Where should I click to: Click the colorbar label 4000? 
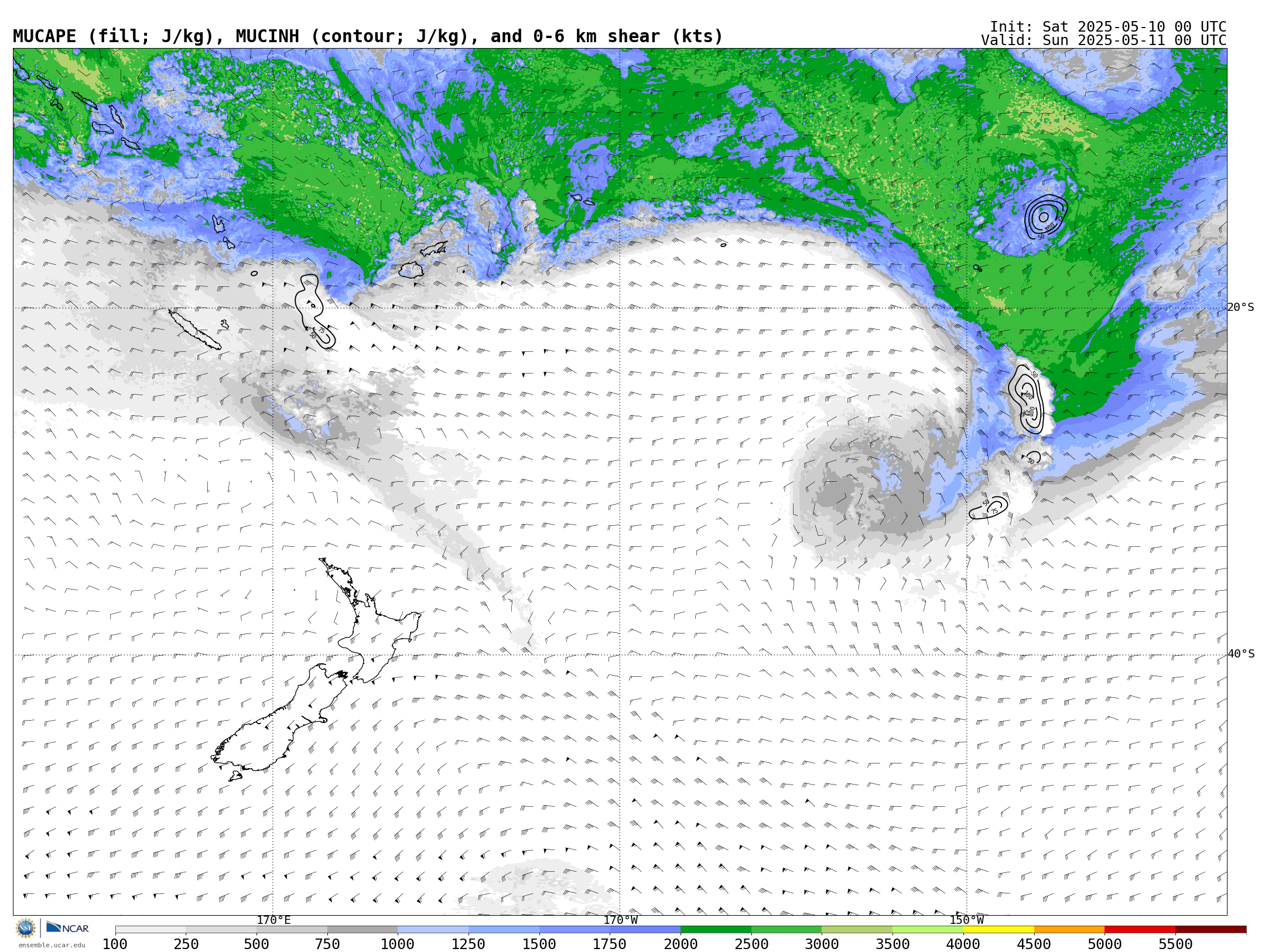[963, 944]
